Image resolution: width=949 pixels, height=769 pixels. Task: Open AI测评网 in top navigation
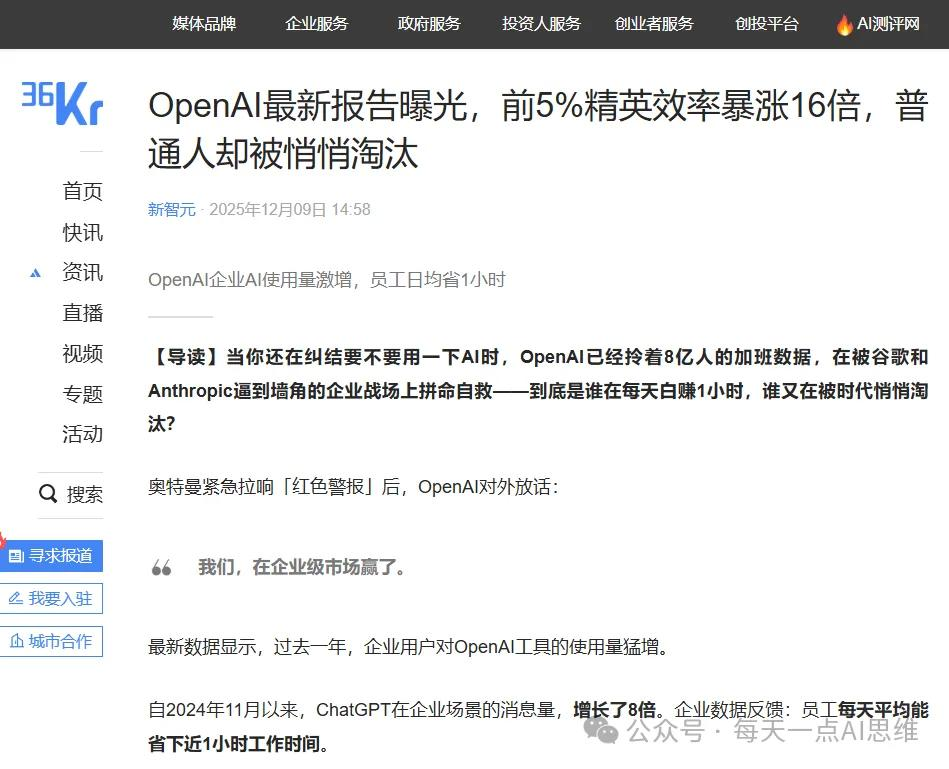[x=888, y=24]
